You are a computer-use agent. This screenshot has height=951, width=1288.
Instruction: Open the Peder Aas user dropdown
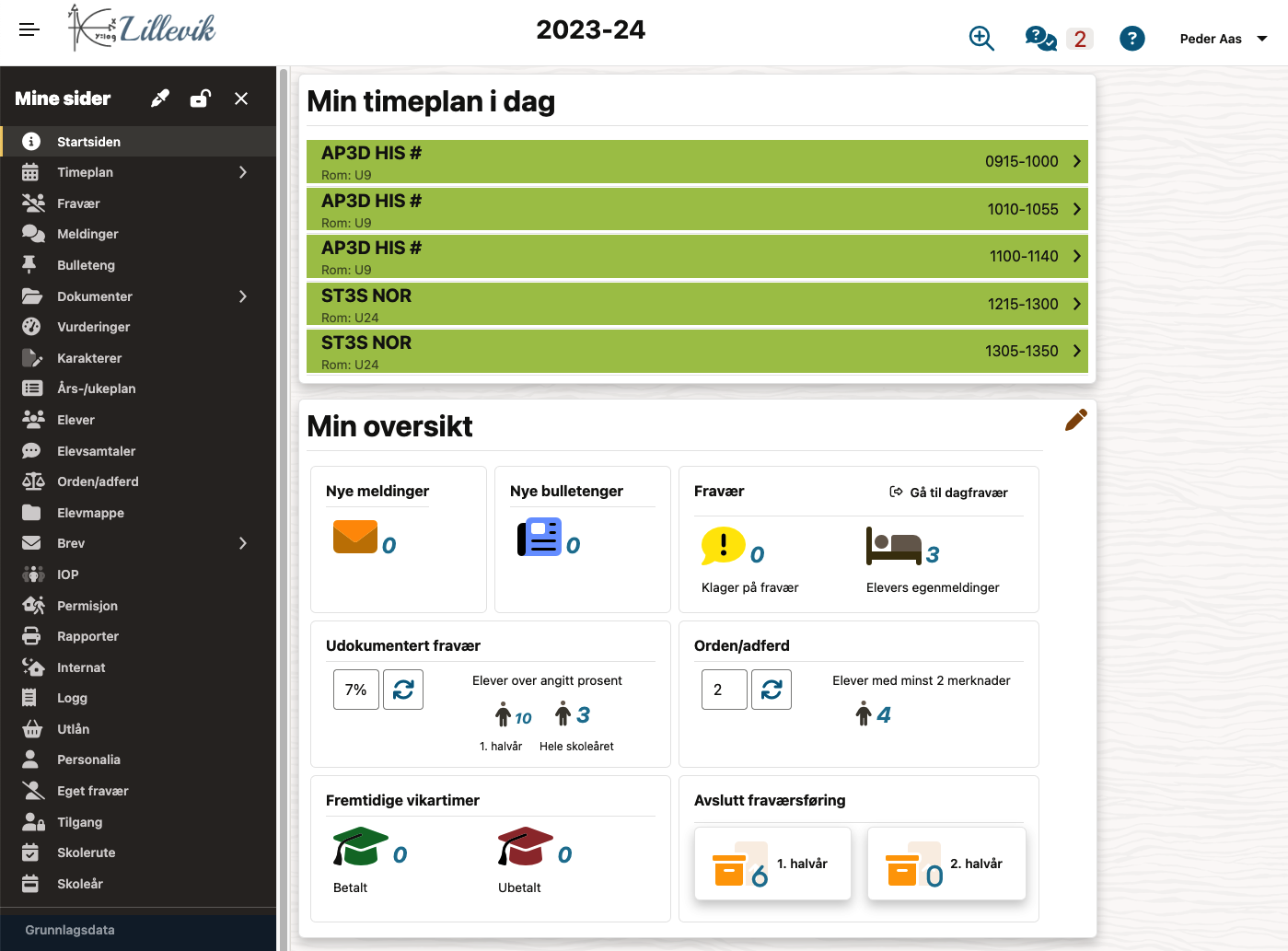(1224, 39)
